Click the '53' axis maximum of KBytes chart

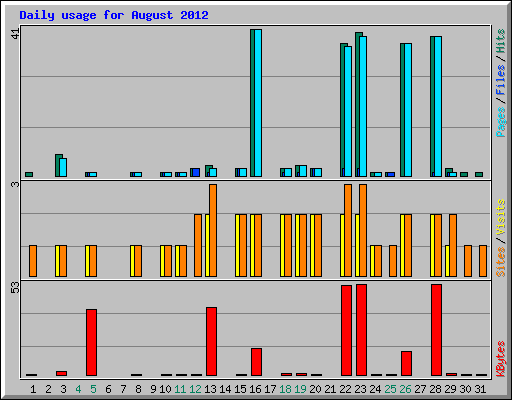coord(15,288)
